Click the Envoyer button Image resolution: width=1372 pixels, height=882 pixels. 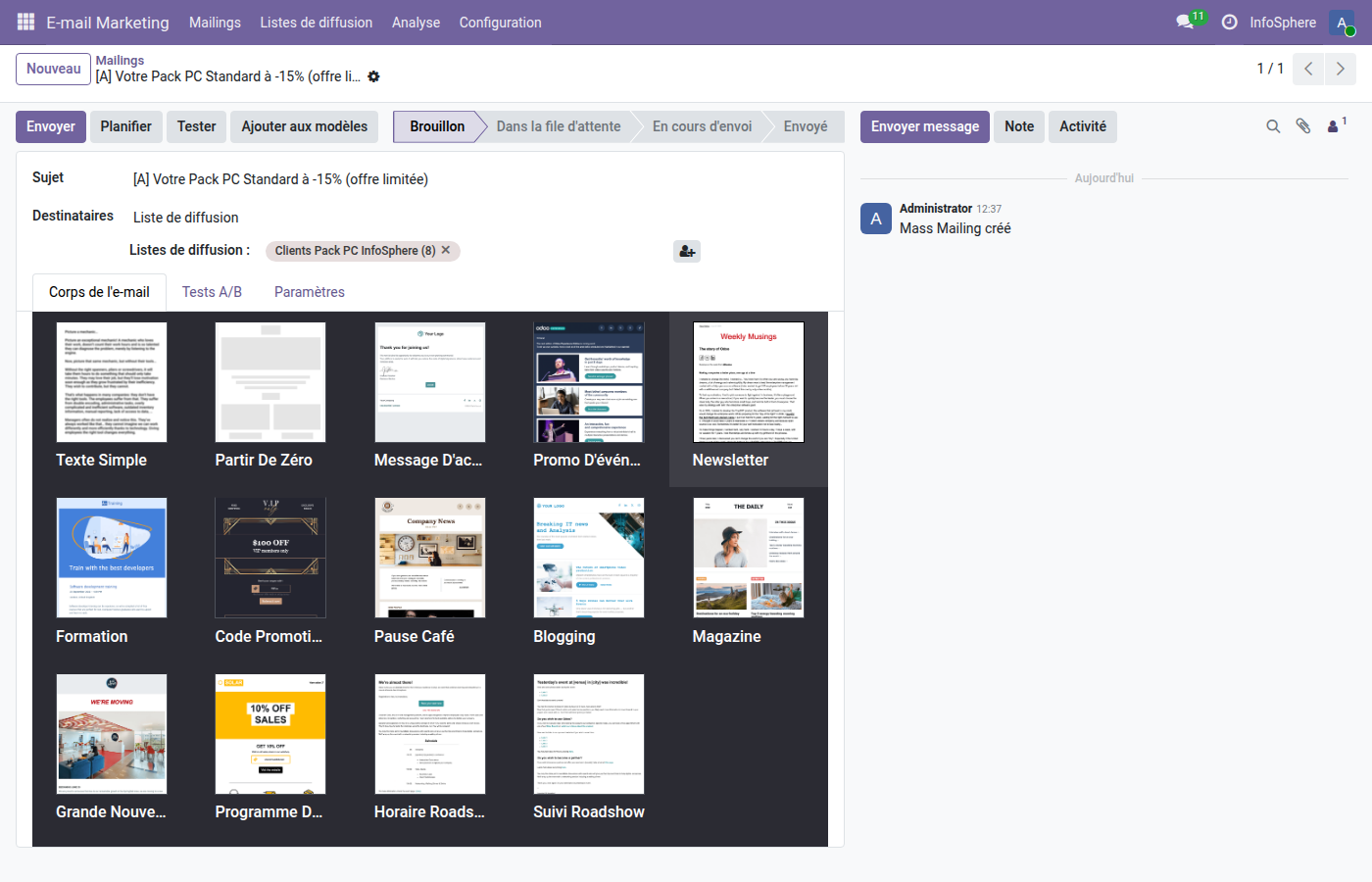pyautogui.click(x=51, y=126)
